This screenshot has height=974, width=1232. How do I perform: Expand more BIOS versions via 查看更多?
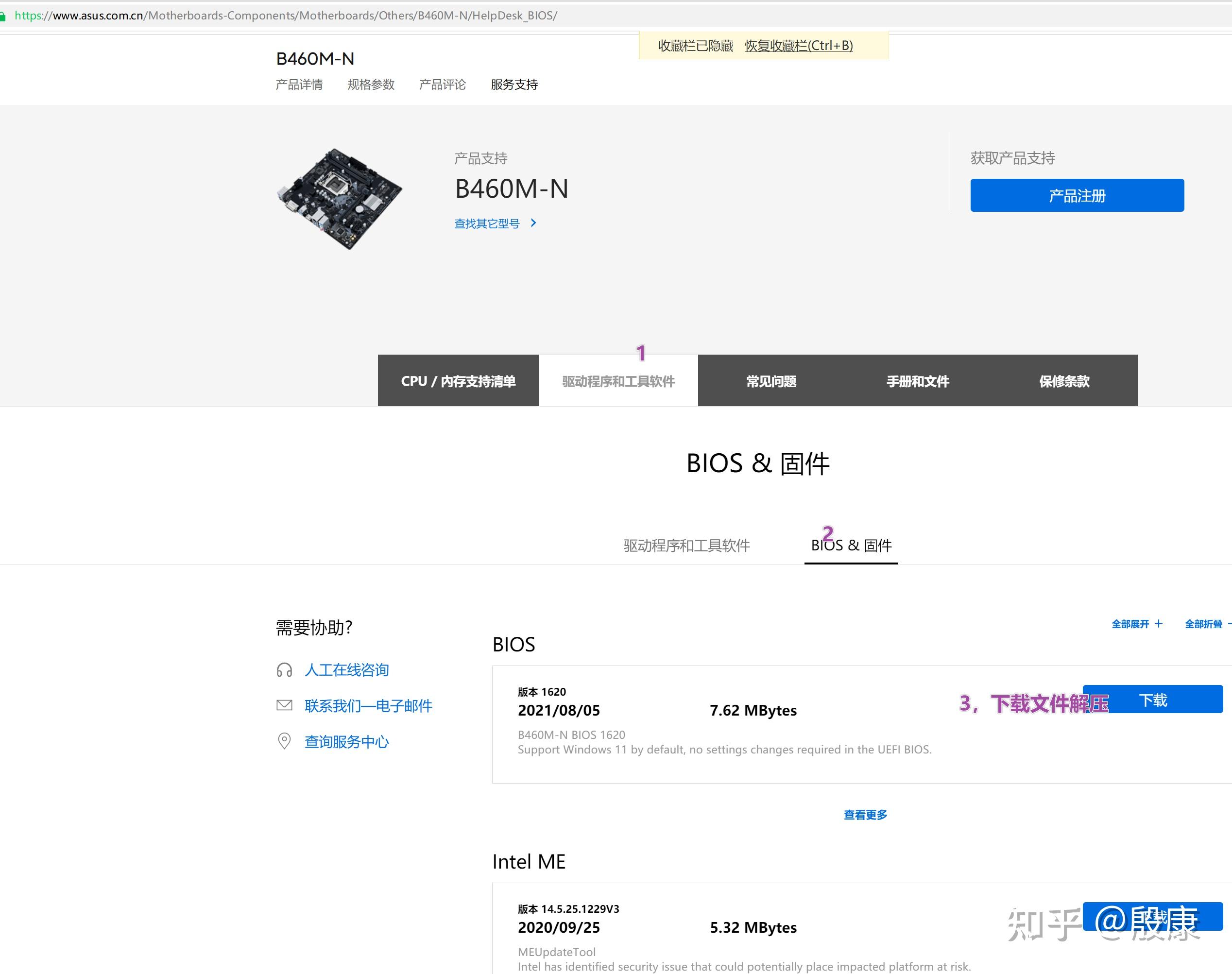pos(865,814)
